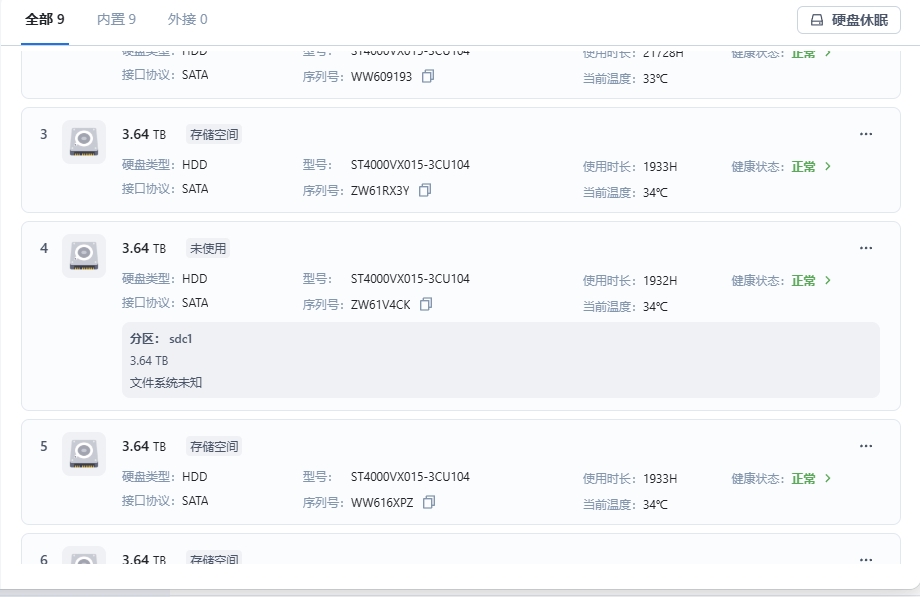Click the 硬盘休眠 button
The height and width of the screenshot is (597, 920).
[848, 20]
